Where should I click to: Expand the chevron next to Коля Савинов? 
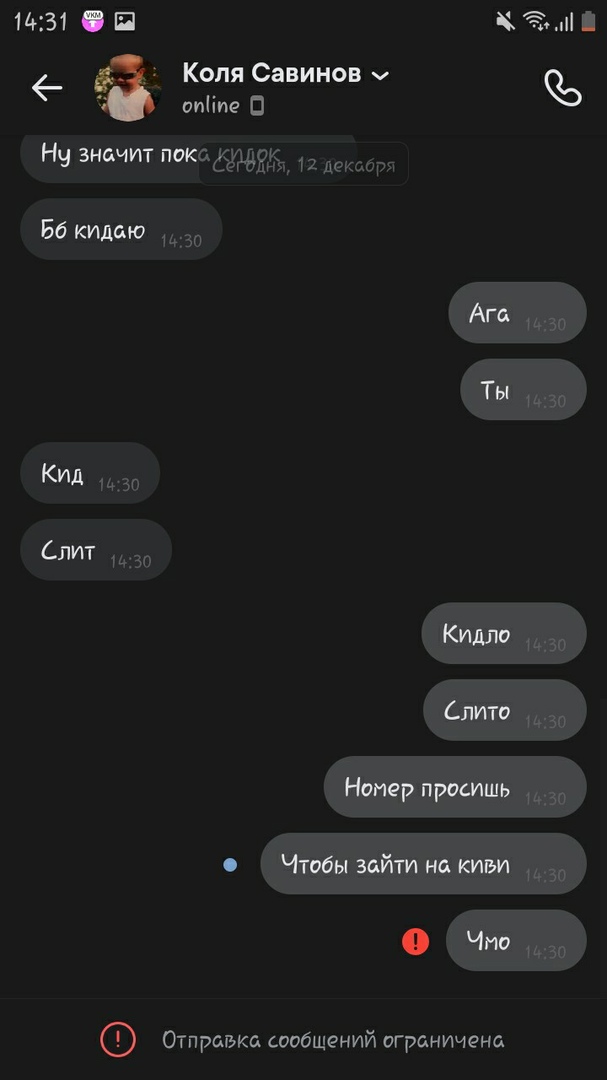pos(380,75)
